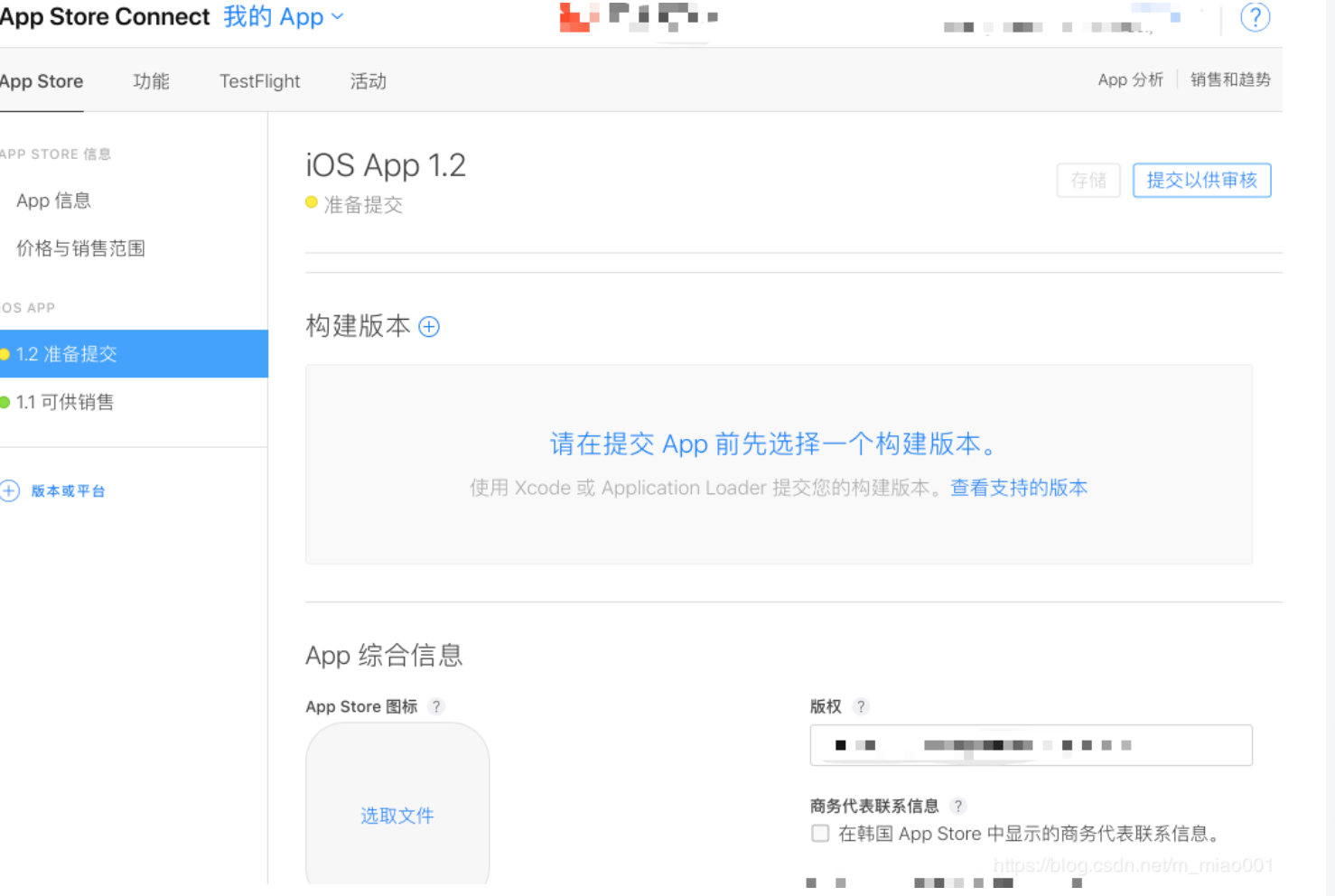The height and width of the screenshot is (896, 1335).
Task: Click the App Store Connect title
Action: 105,17
